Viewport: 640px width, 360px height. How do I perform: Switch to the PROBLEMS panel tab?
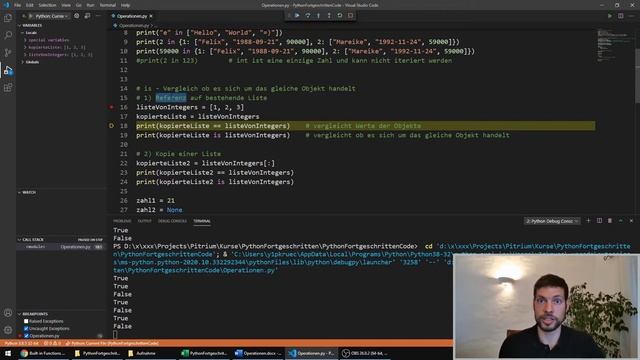(122, 221)
